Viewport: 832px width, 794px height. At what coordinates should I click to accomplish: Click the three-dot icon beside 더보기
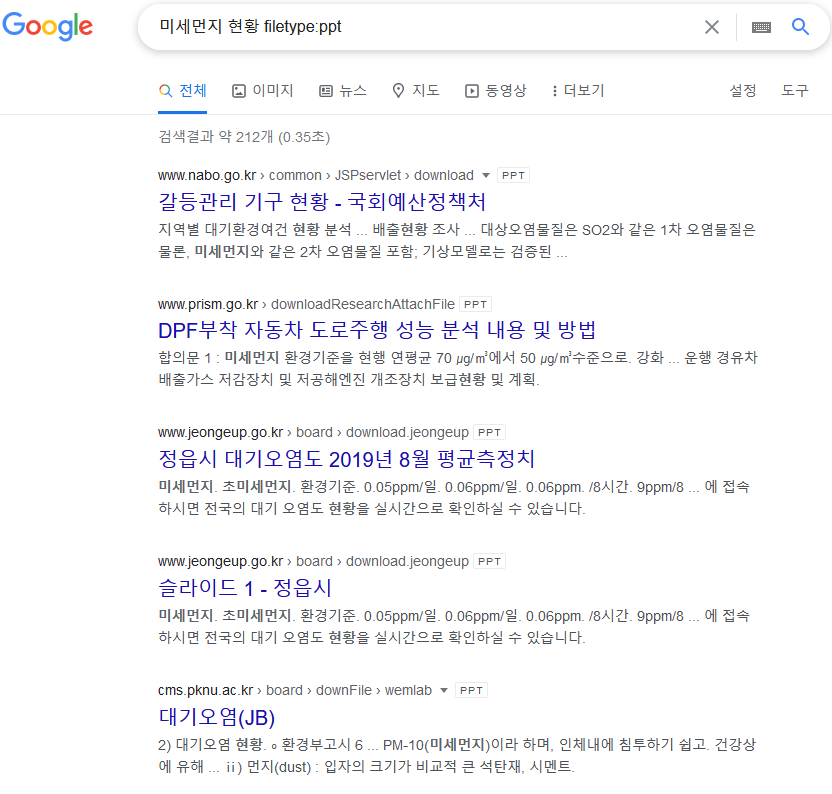click(554, 91)
